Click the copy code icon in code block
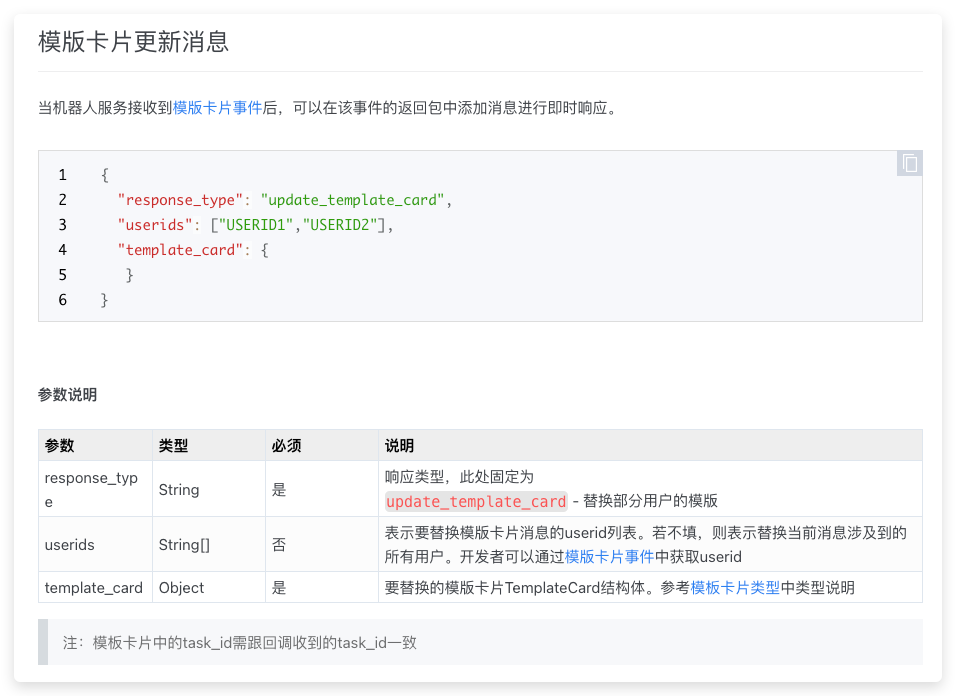The image size is (956, 696). [x=909, y=164]
